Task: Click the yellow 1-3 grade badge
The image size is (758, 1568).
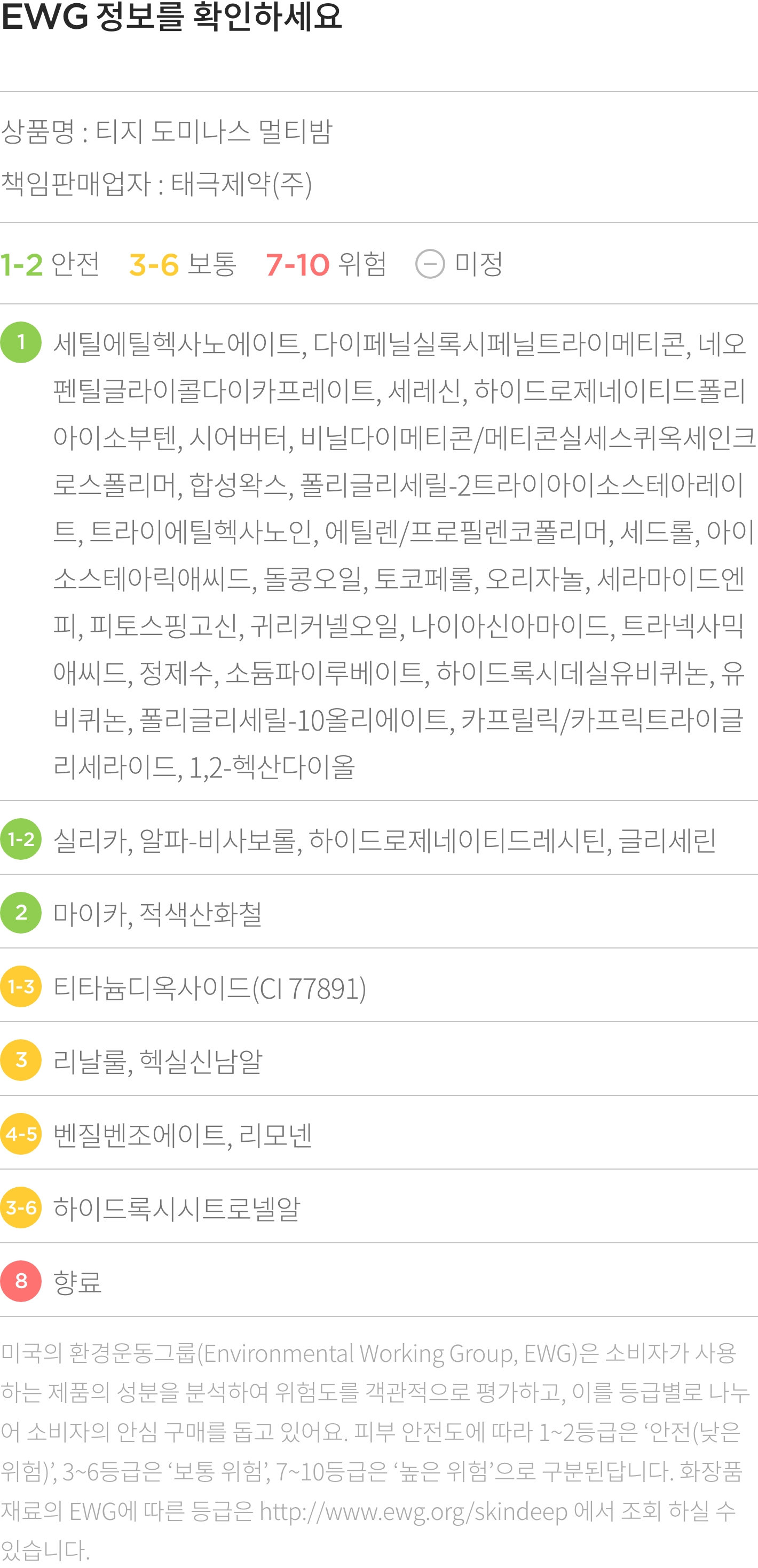Action: [x=21, y=987]
